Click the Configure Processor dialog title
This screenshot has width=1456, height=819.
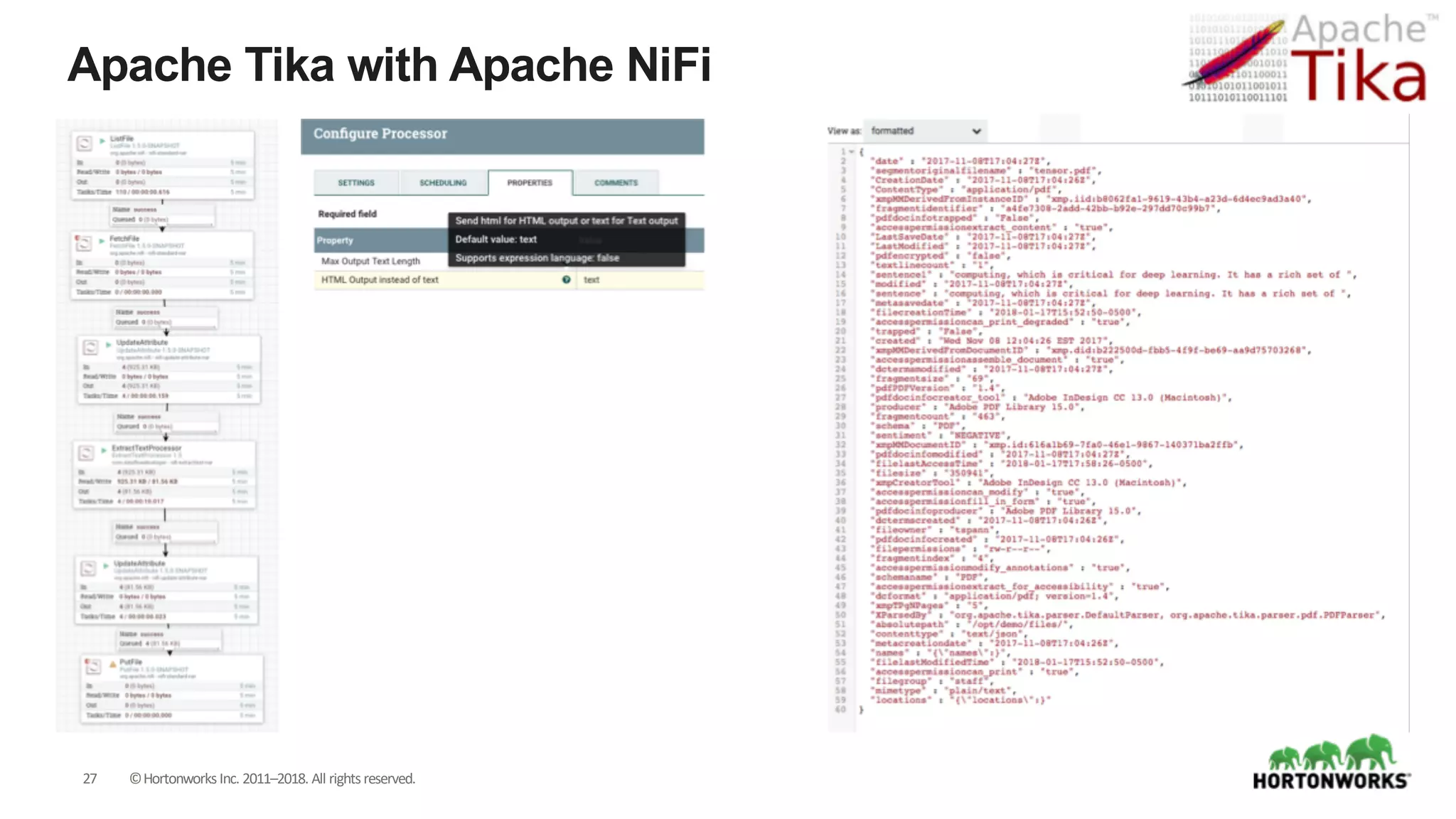click(380, 134)
